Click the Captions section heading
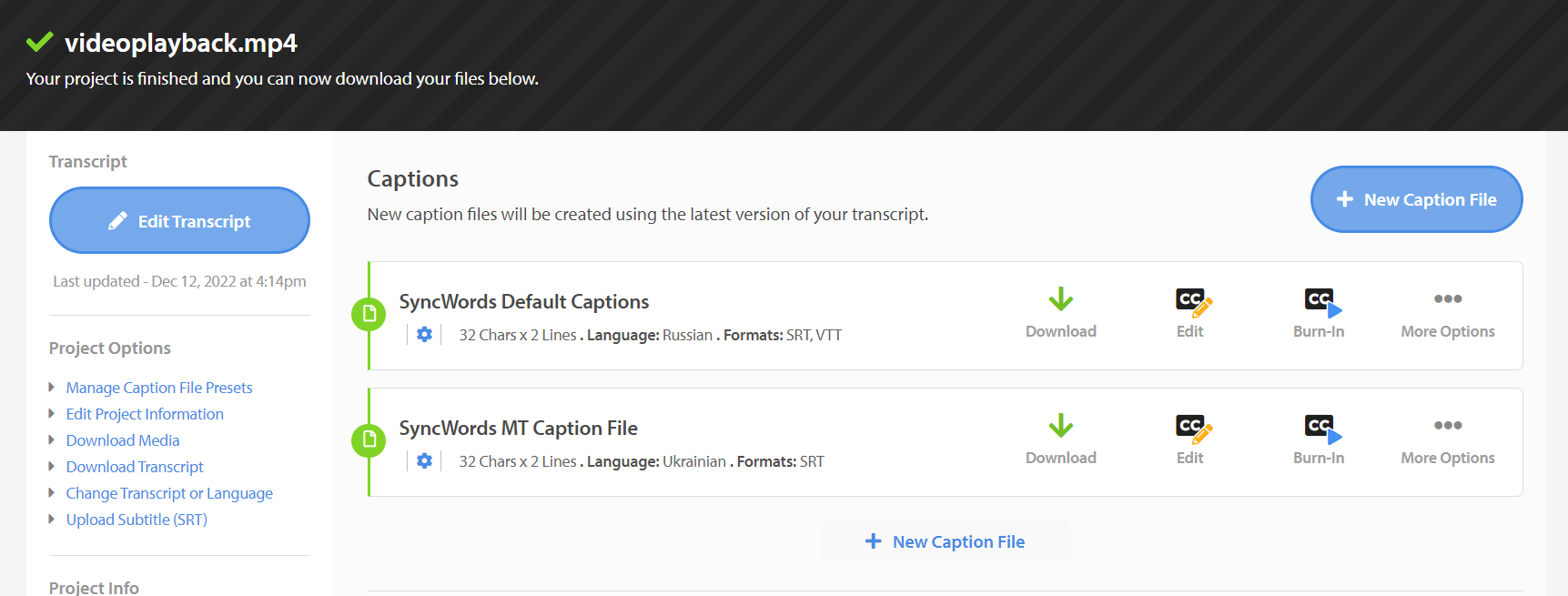1568x596 pixels. 413,179
